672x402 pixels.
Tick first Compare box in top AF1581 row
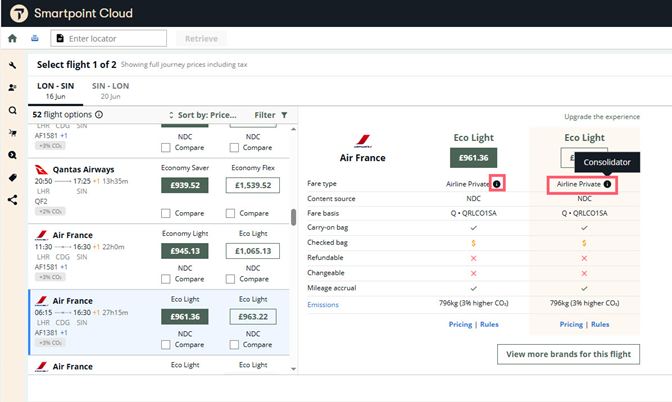click(x=166, y=147)
